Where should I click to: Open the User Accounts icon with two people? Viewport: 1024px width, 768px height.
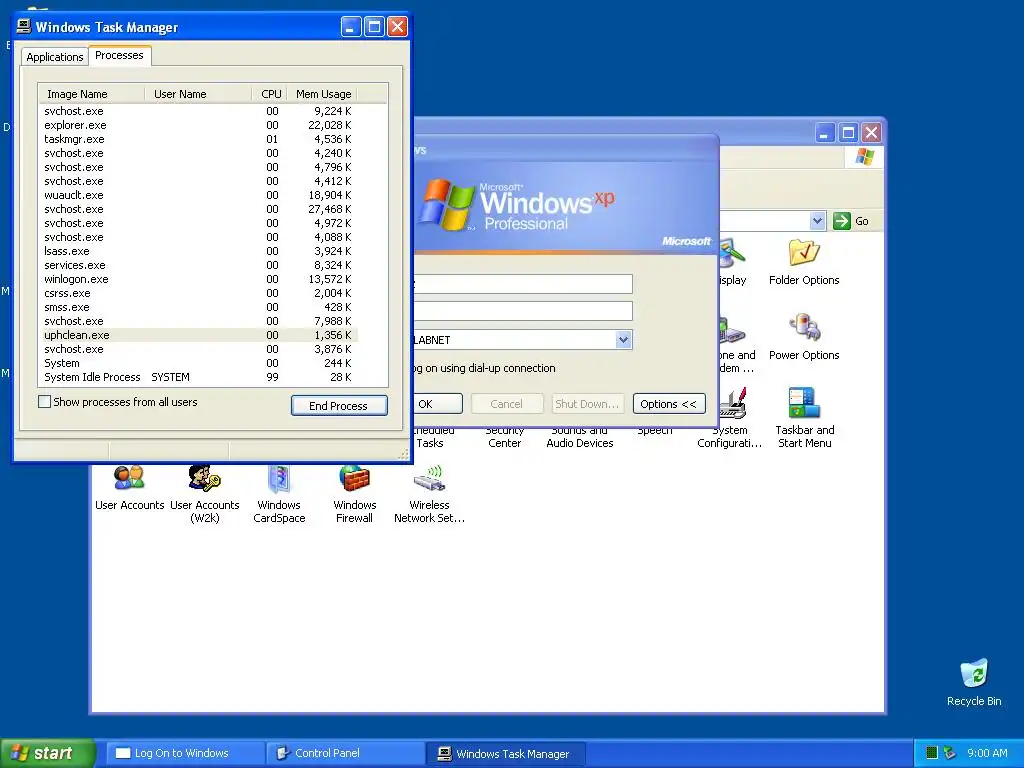(129, 487)
